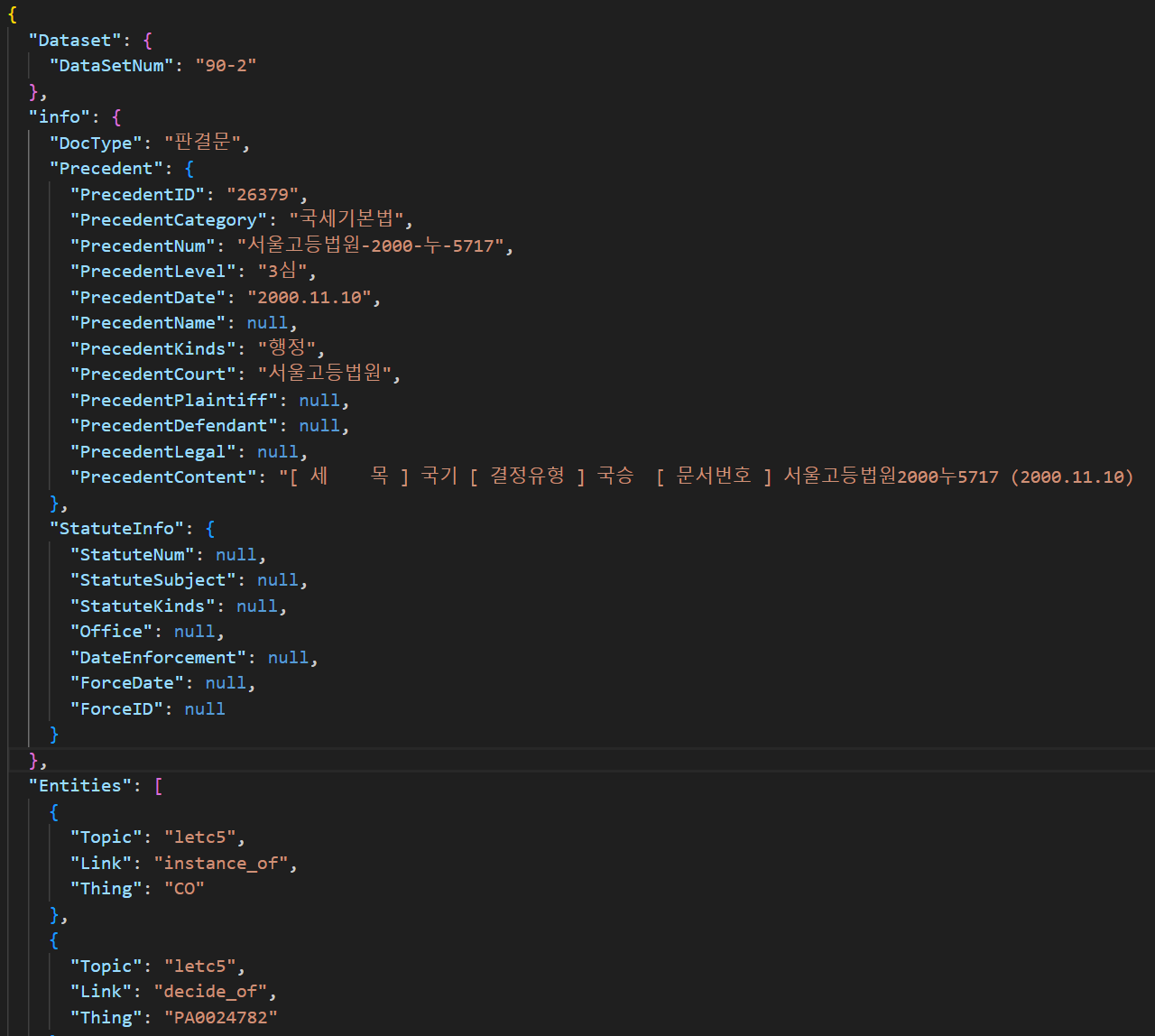Click the value "CO"
The image size is (1155, 1036).
point(184,889)
